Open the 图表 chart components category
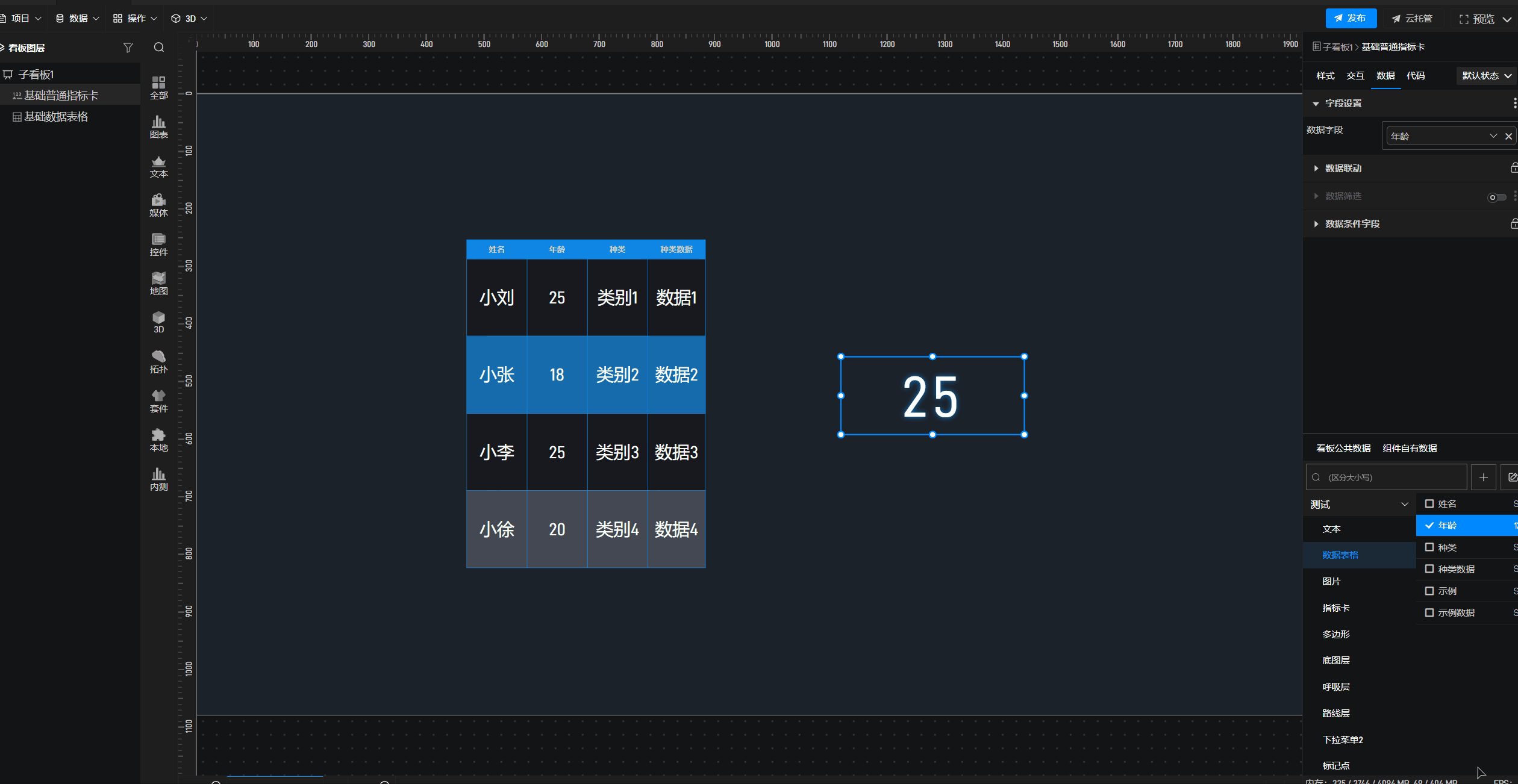1518x784 pixels. pos(158,127)
